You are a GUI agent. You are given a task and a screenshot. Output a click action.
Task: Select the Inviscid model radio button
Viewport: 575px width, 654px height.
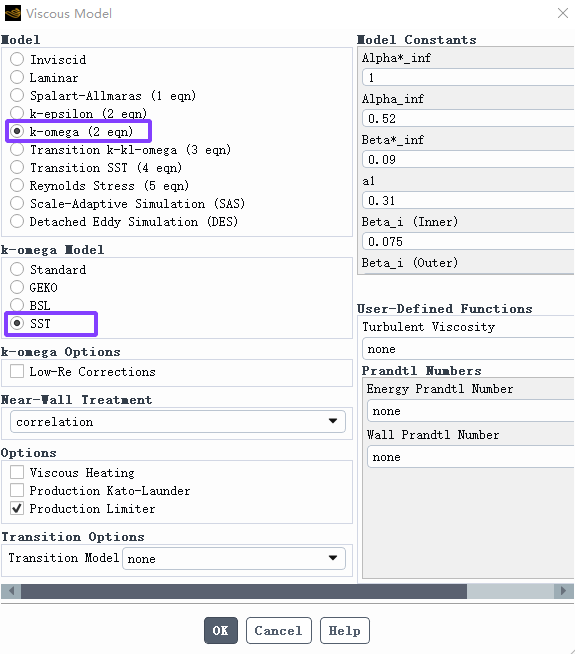(17, 59)
